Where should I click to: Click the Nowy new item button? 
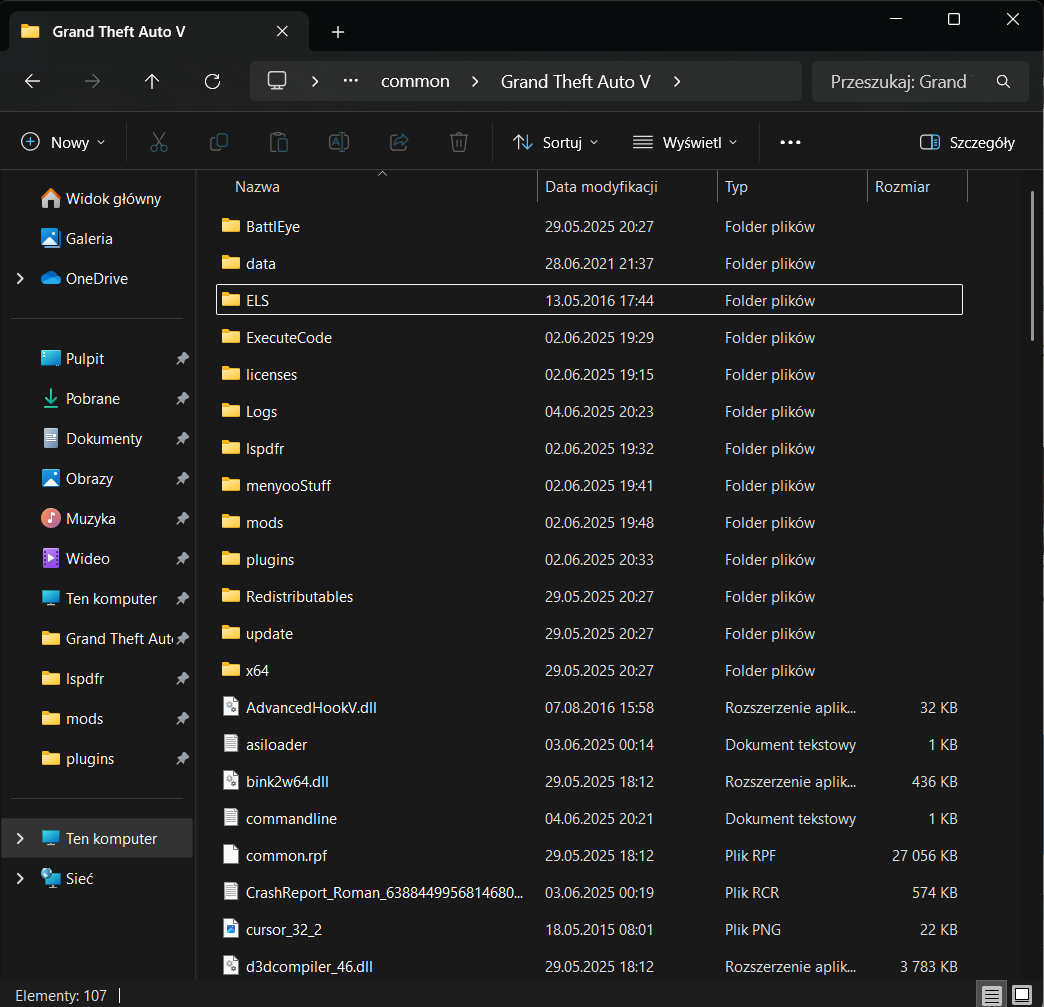point(63,142)
